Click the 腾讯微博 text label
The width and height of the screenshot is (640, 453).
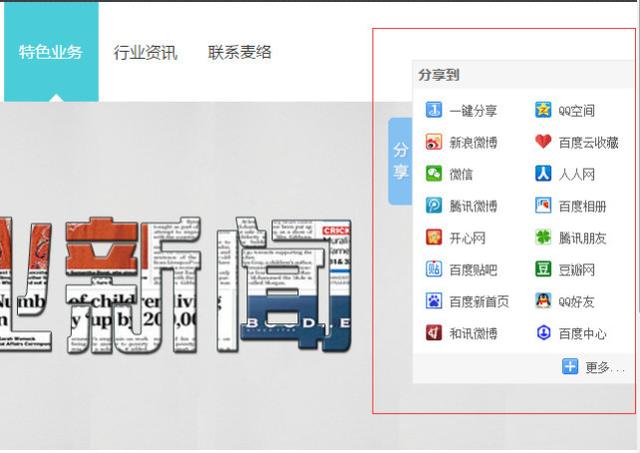point(473,206)
